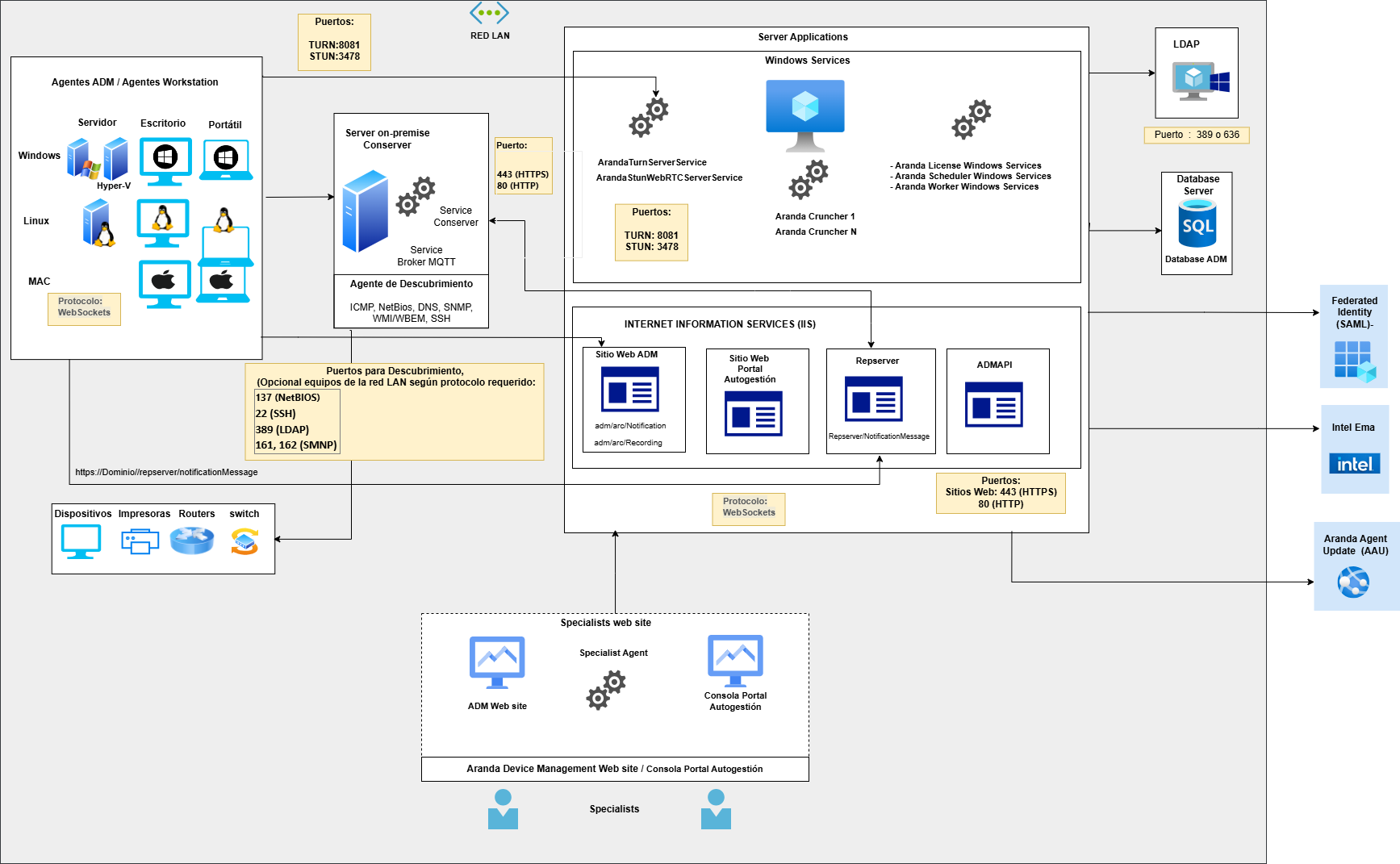This screenshot has height=864, width=1400.
Task: Click the Impresoras printer icon
Action: pos(140,541)
